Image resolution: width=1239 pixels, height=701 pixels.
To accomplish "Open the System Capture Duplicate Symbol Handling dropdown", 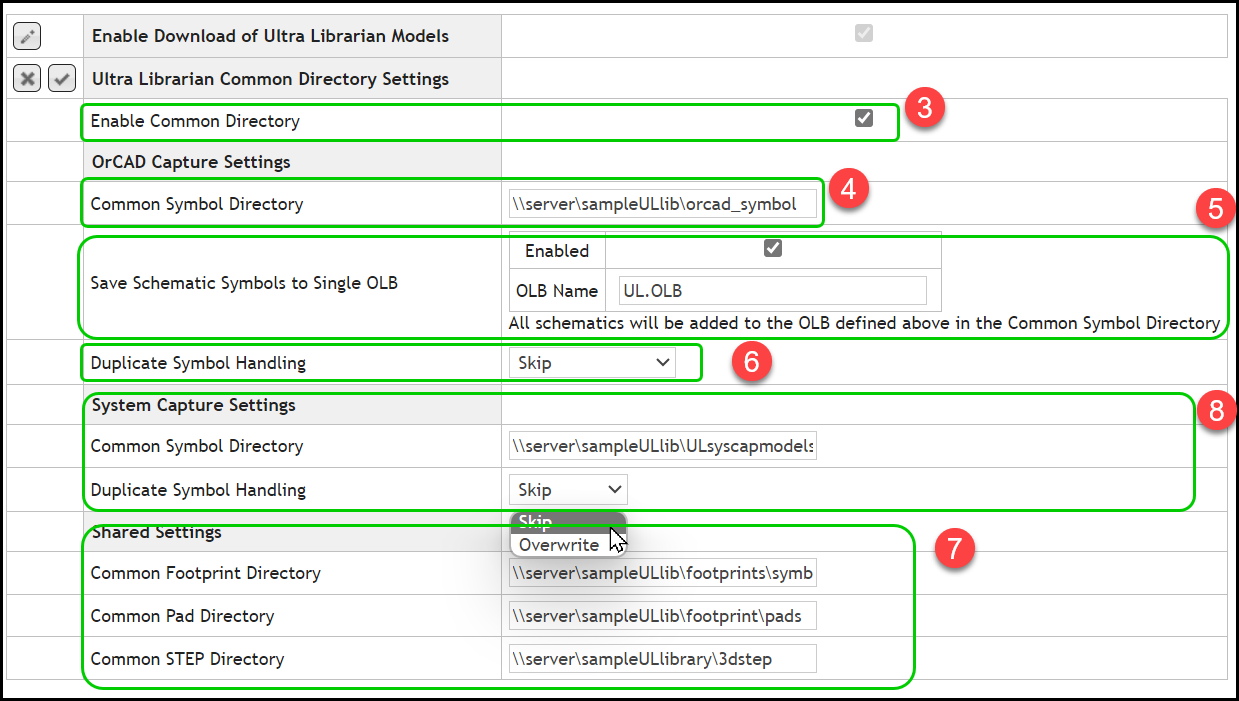I will click(568, 489).
